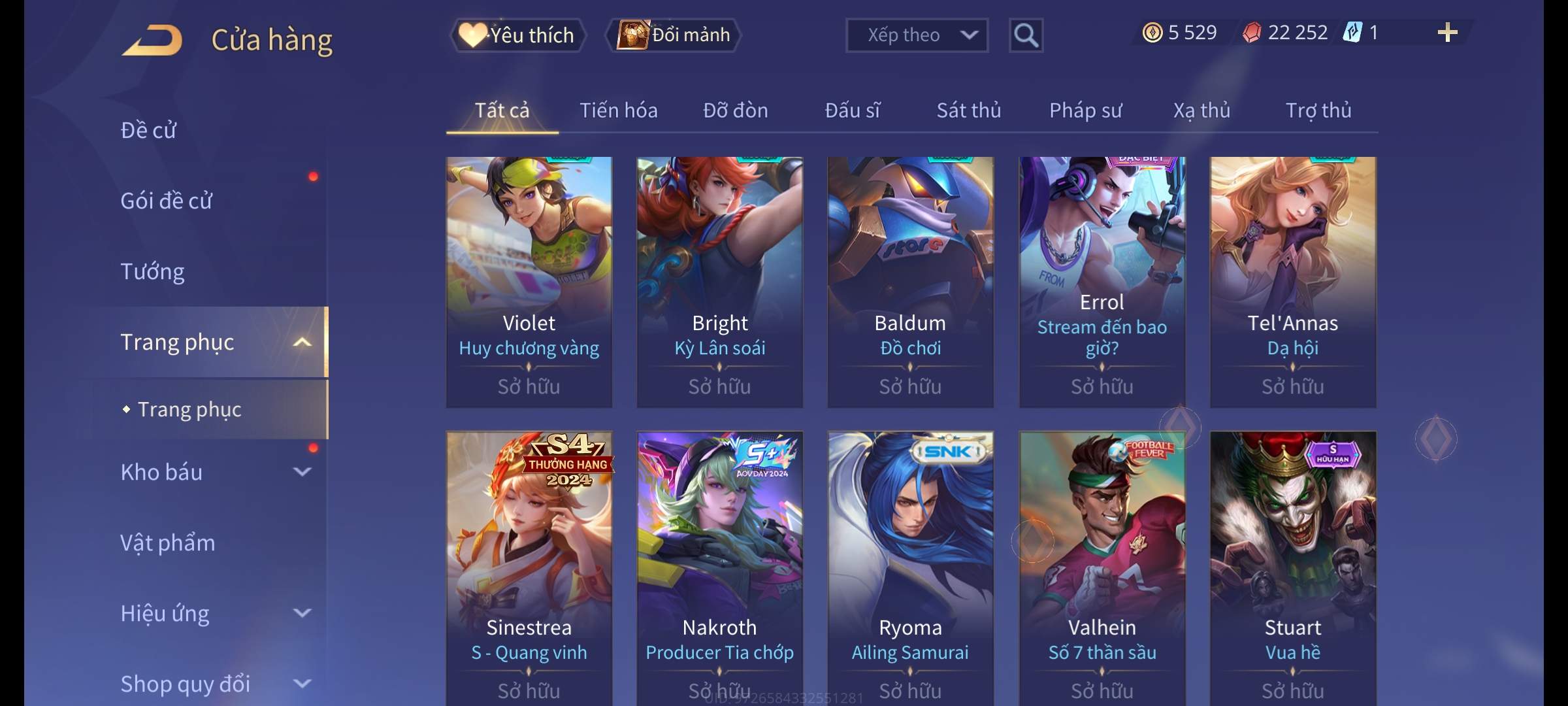Tap the gold coin balance icon
1568x706 pixels.
1152,33
